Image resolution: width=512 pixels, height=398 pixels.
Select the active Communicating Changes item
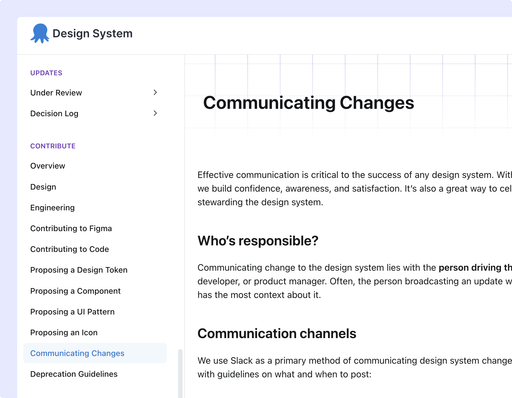pyautogui.click(x=95, y=353)
